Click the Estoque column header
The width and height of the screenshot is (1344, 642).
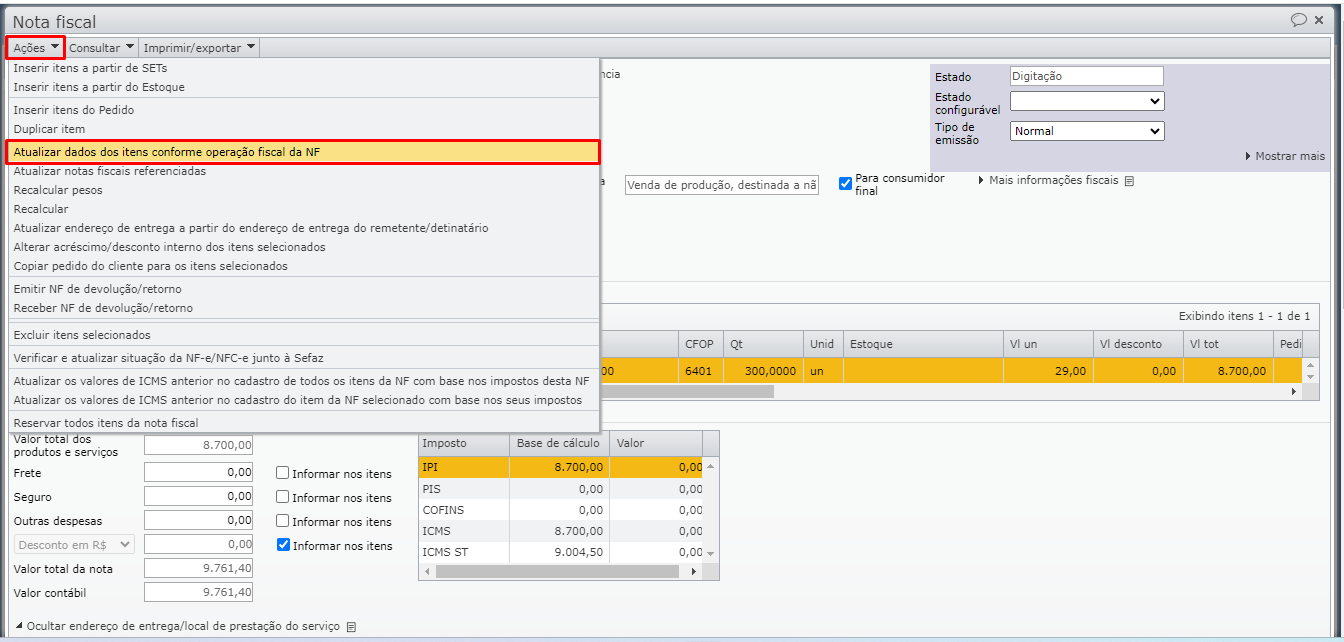pos(924,344)
